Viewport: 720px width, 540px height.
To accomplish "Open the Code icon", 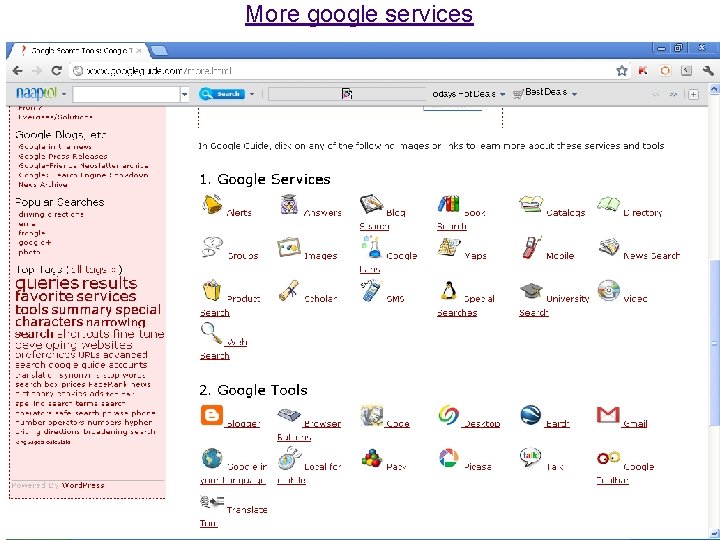I will [371, 416].
